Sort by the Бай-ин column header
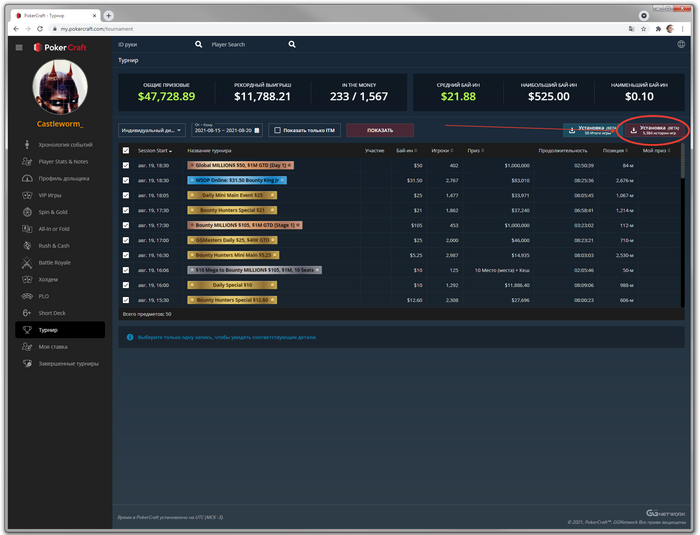This screenshot has height=535, width=700. (x=406, y=150)
